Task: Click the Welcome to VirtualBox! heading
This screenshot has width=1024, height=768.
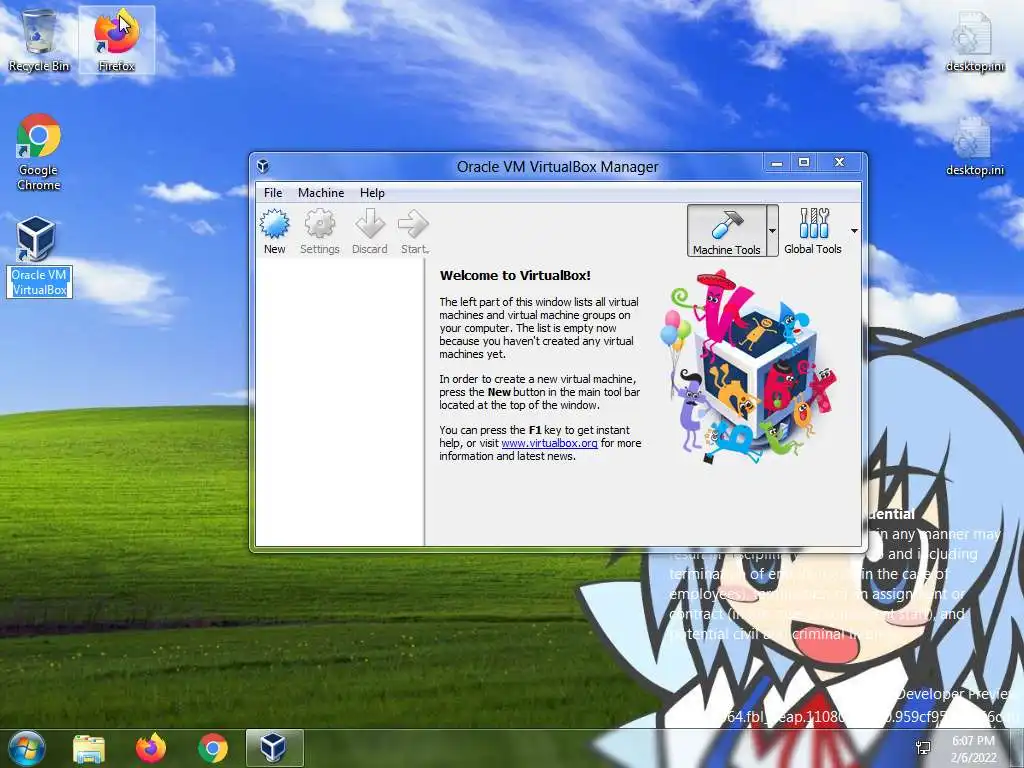Action: pyautogui.click(x=515, y=276)
